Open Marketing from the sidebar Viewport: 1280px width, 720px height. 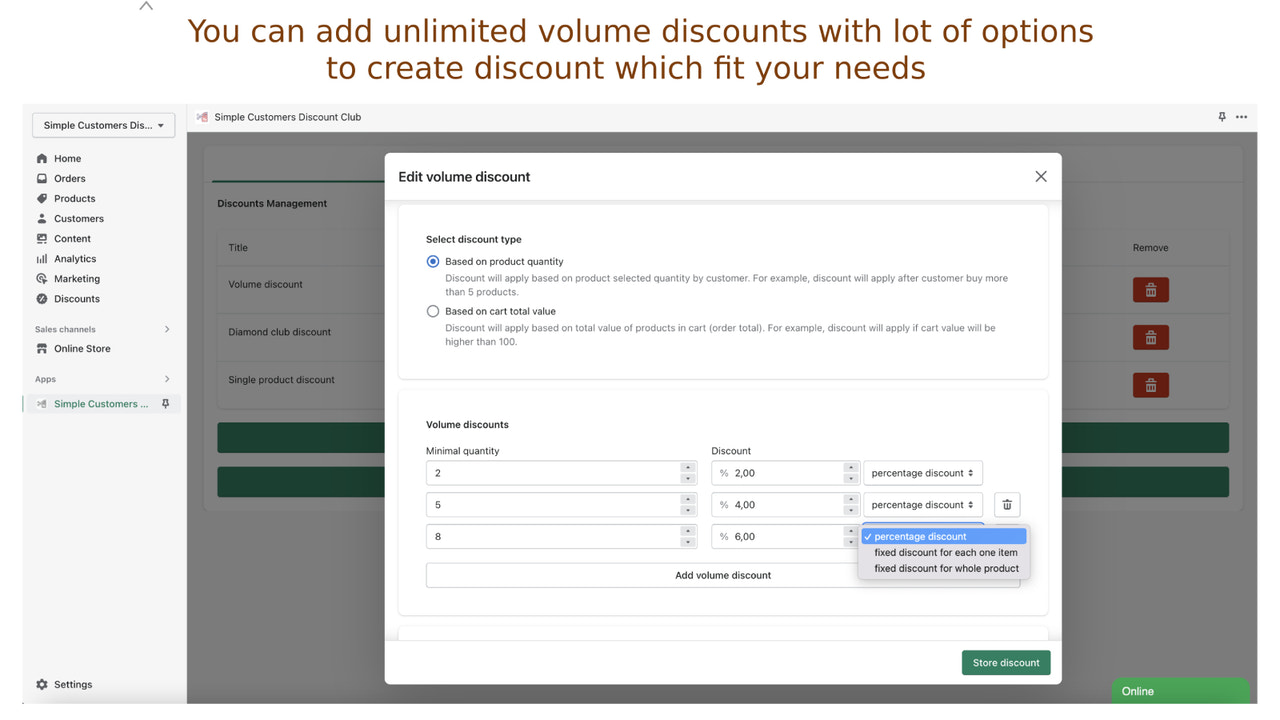(x=73, y=278)
